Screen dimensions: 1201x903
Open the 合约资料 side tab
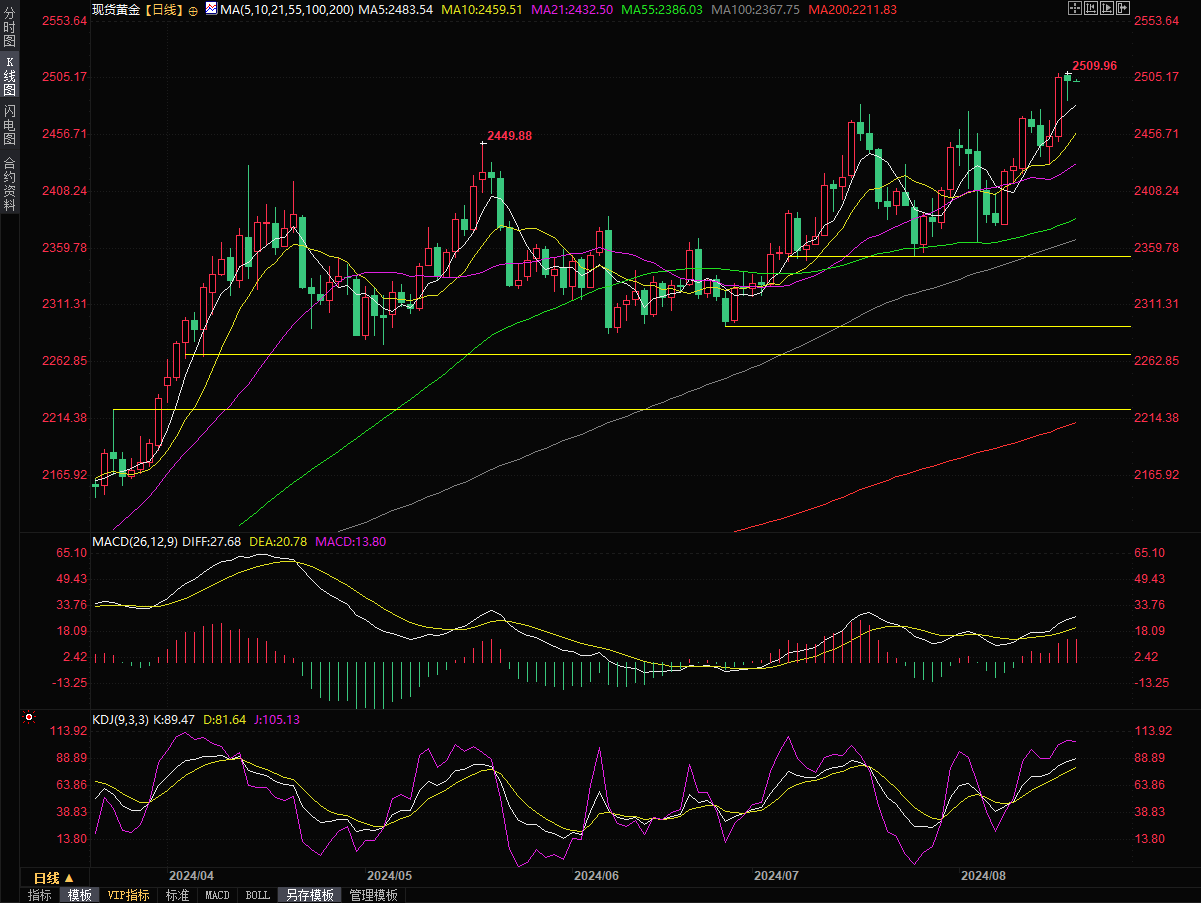point(10,183)
